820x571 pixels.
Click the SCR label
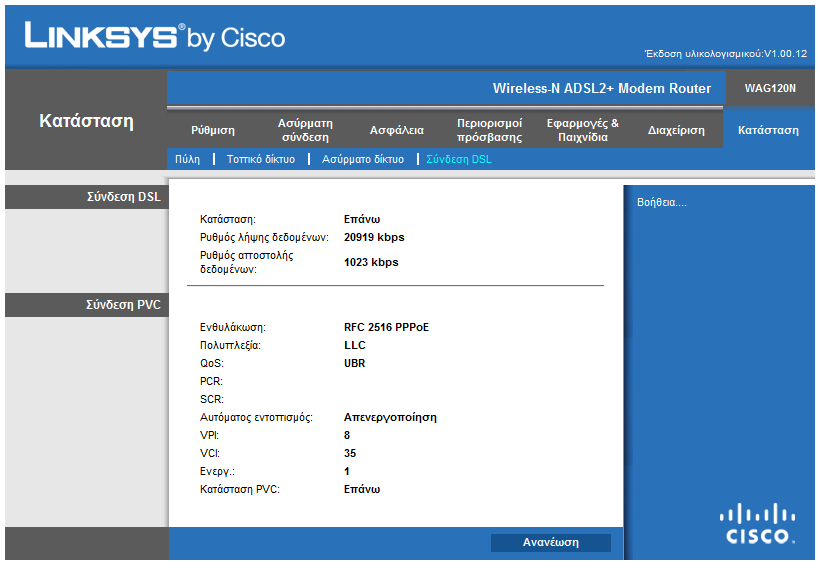pos(212,399)
